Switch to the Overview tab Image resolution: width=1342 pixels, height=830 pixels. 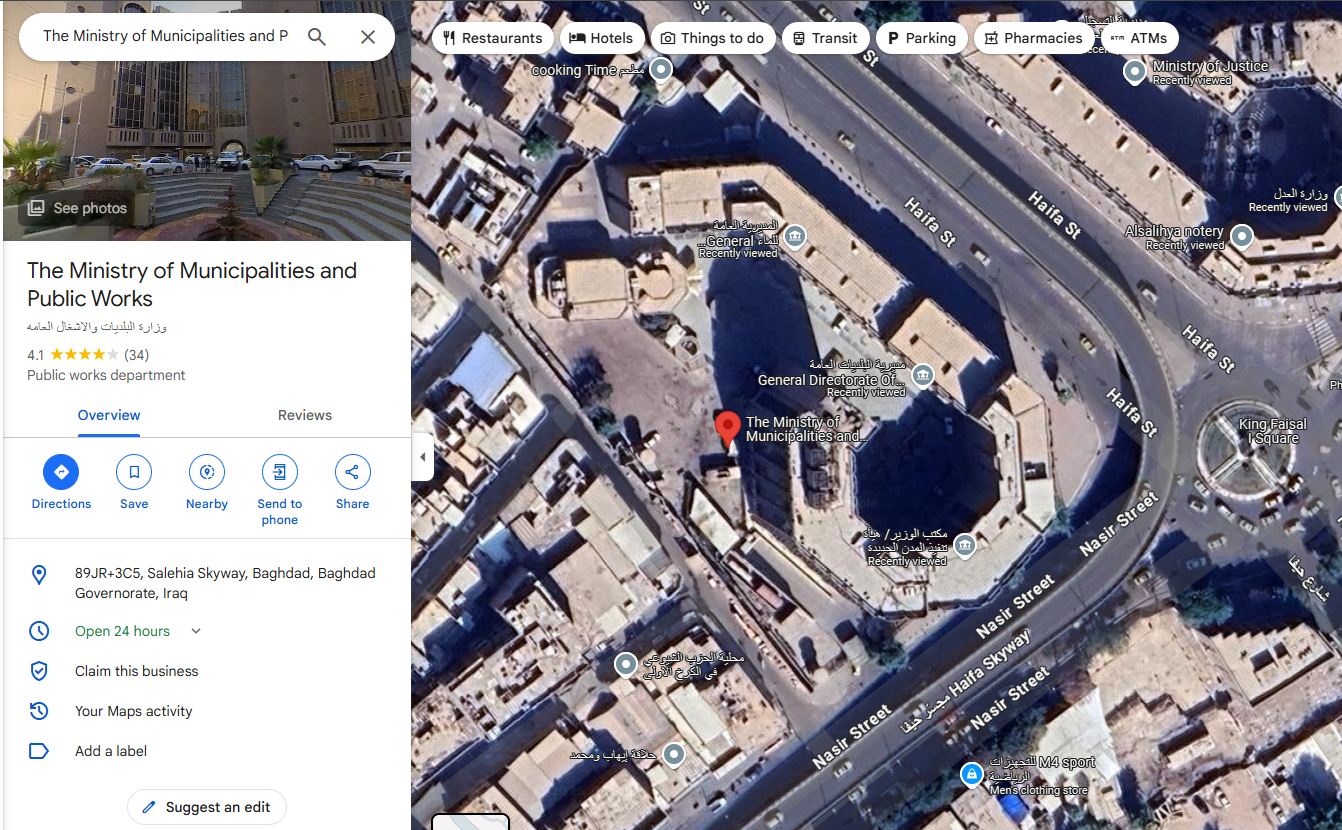(x=109, y=415)
